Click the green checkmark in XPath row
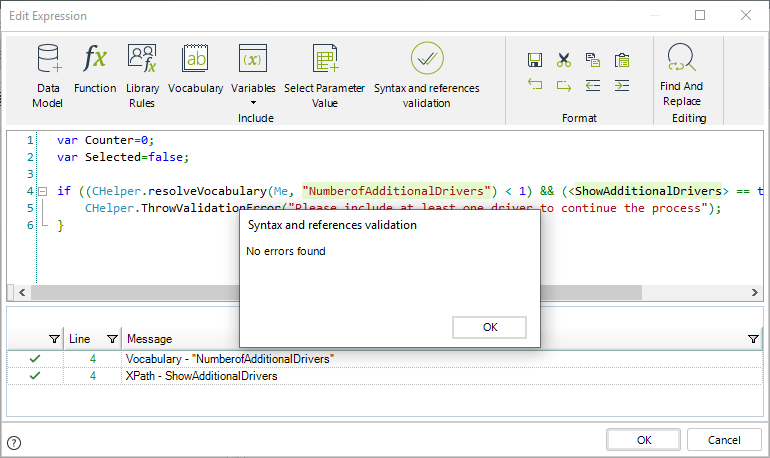 point(35,376)
